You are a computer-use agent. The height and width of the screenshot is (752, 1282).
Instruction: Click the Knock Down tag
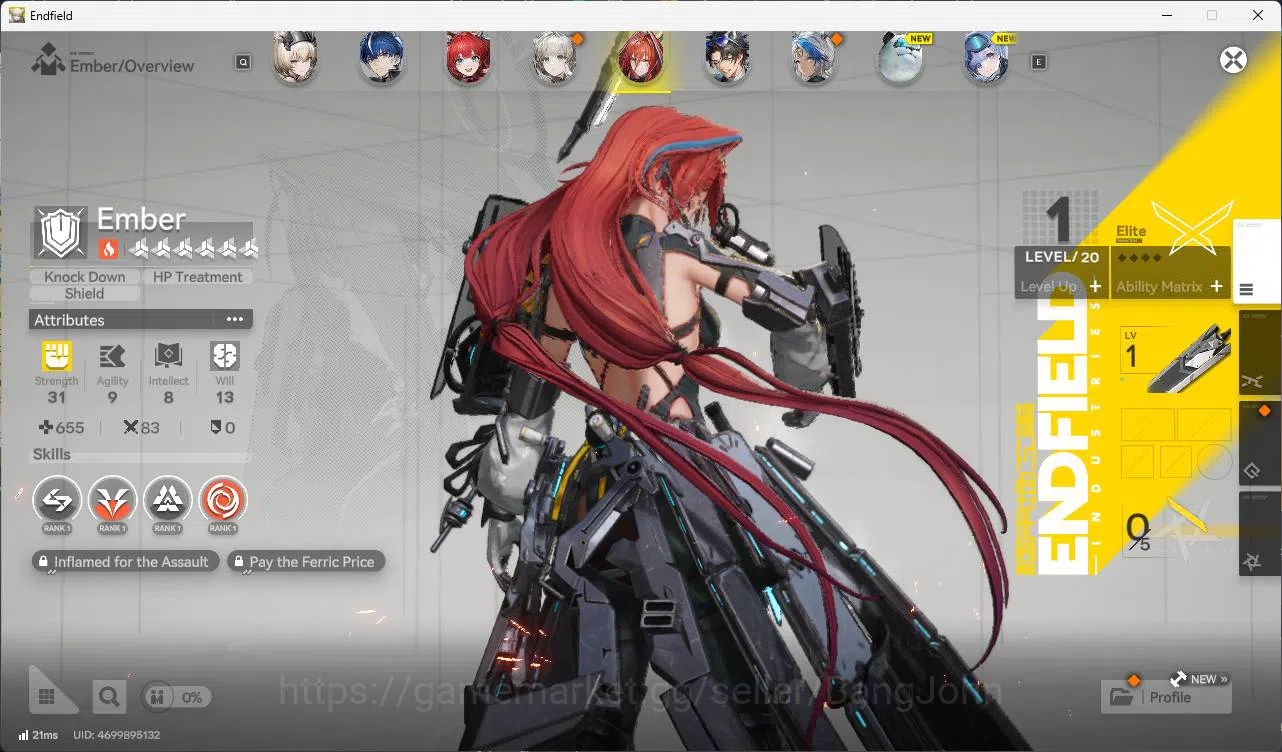(x=85, y=277)
